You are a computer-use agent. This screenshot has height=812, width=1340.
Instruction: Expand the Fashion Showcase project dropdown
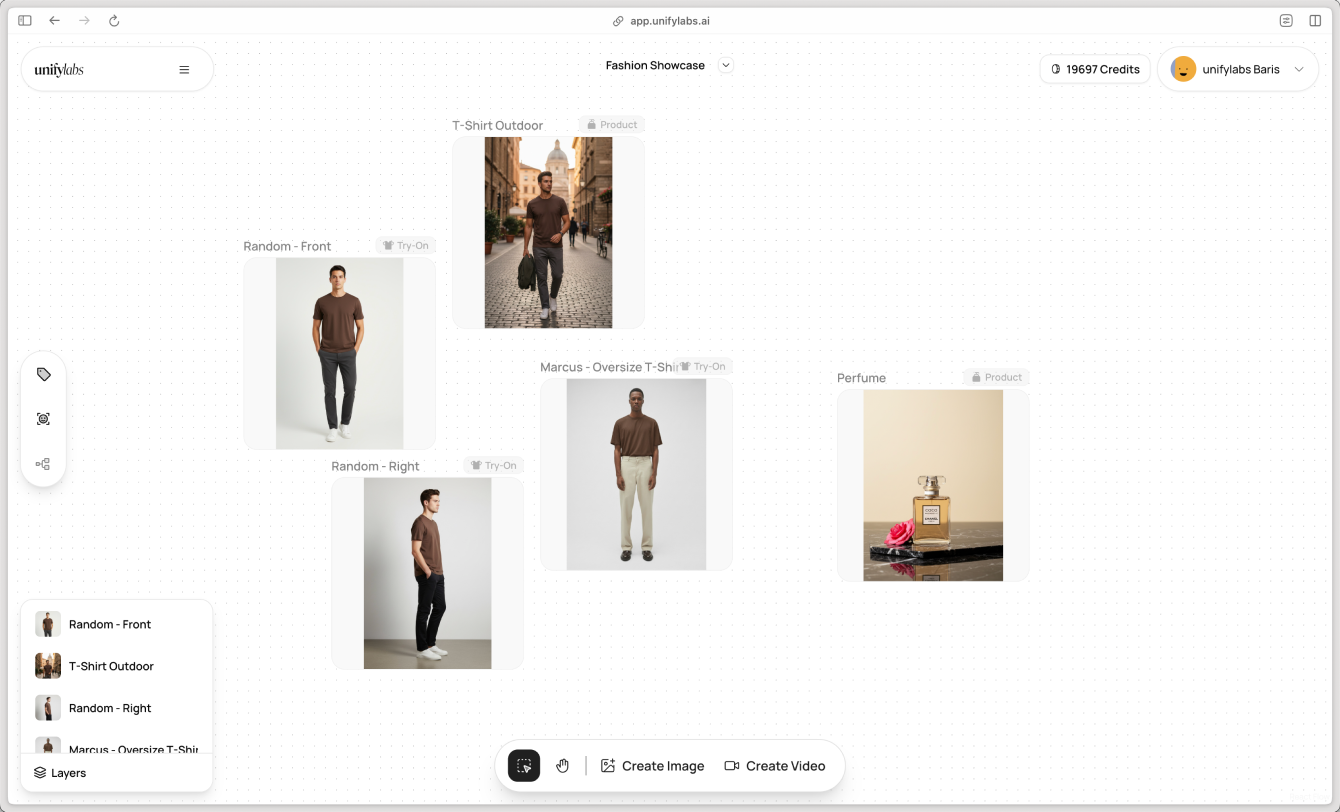pos(727,66)
